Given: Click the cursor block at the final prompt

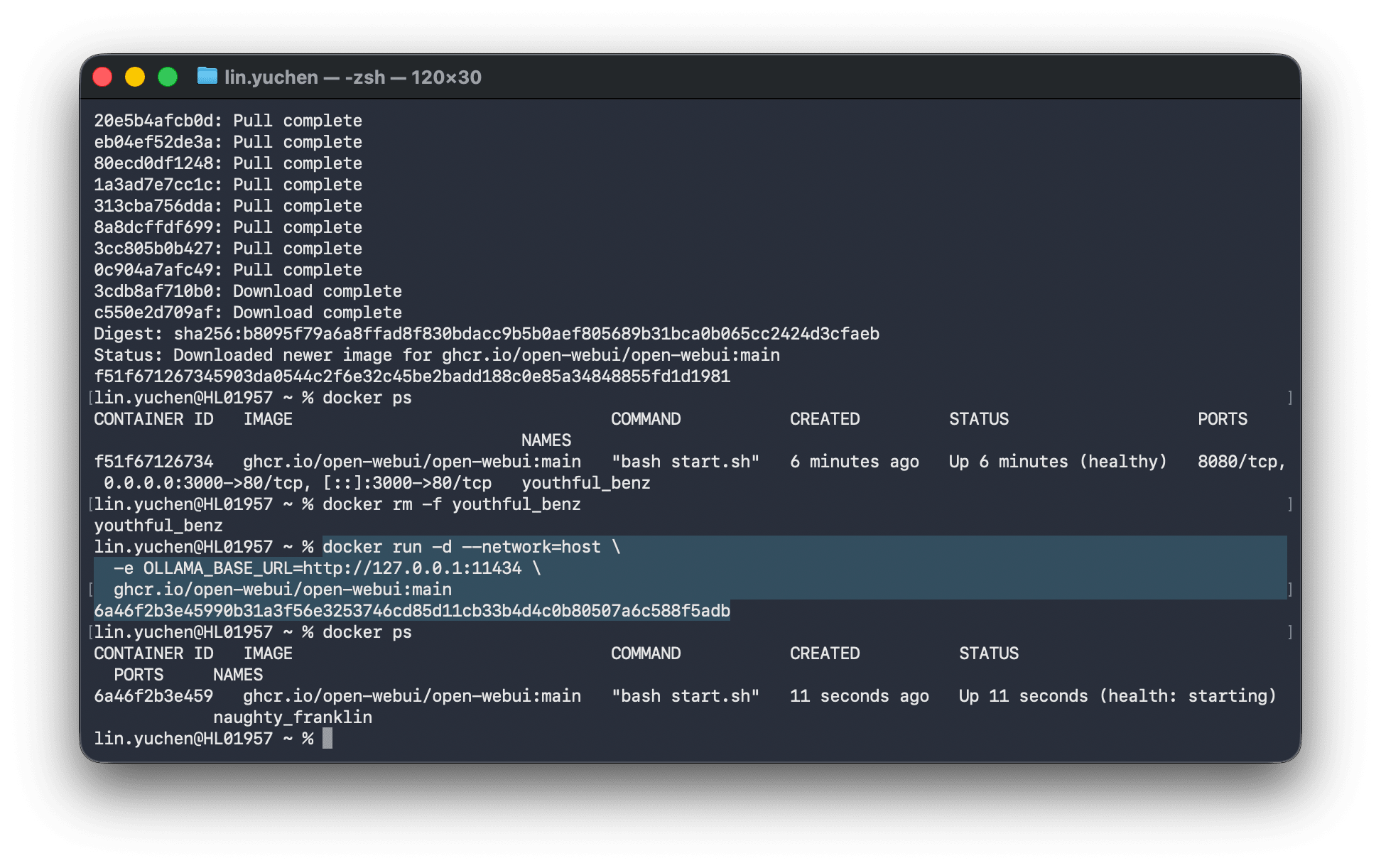Looking at the screenshot, I should click(327, 739).
